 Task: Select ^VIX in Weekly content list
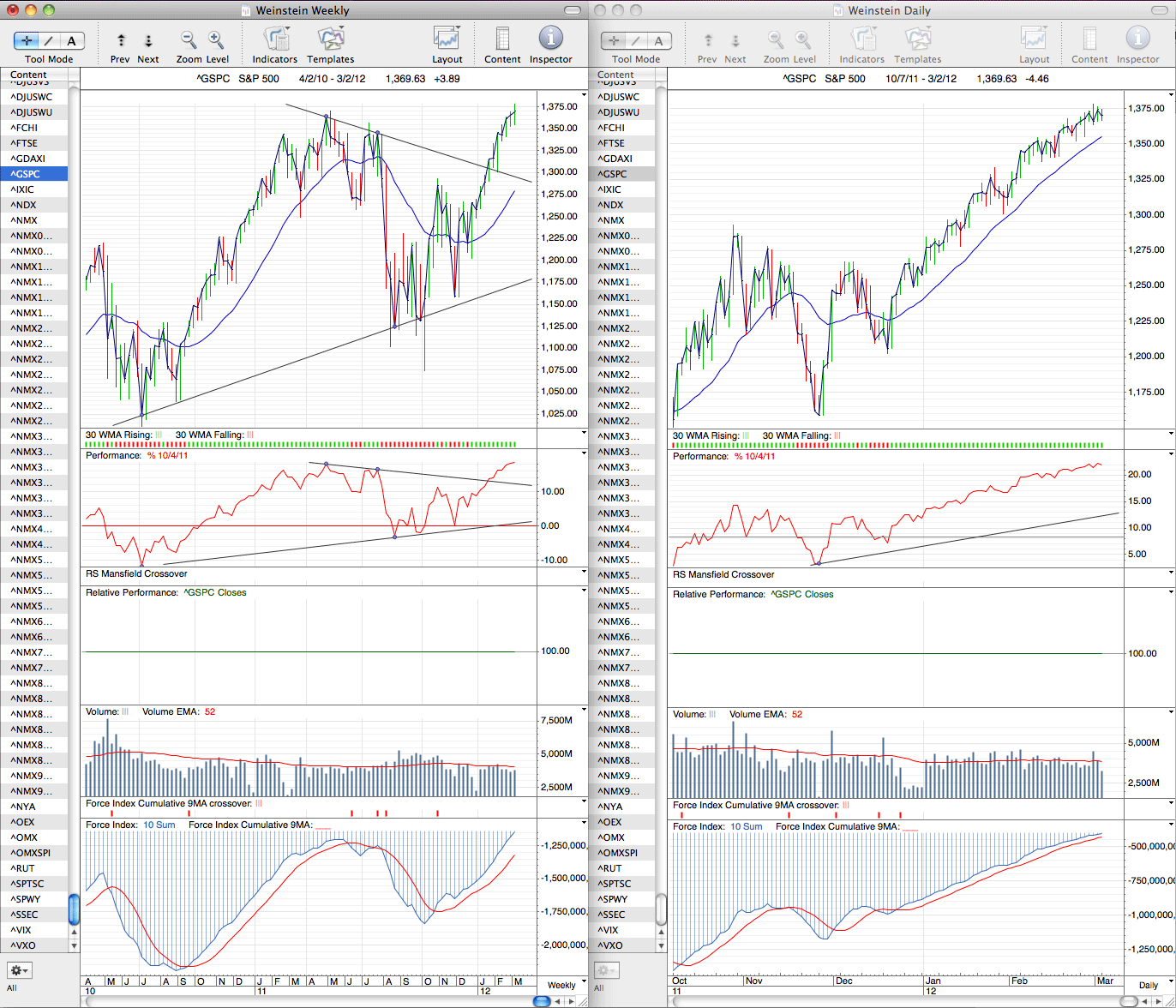(34, 930)
